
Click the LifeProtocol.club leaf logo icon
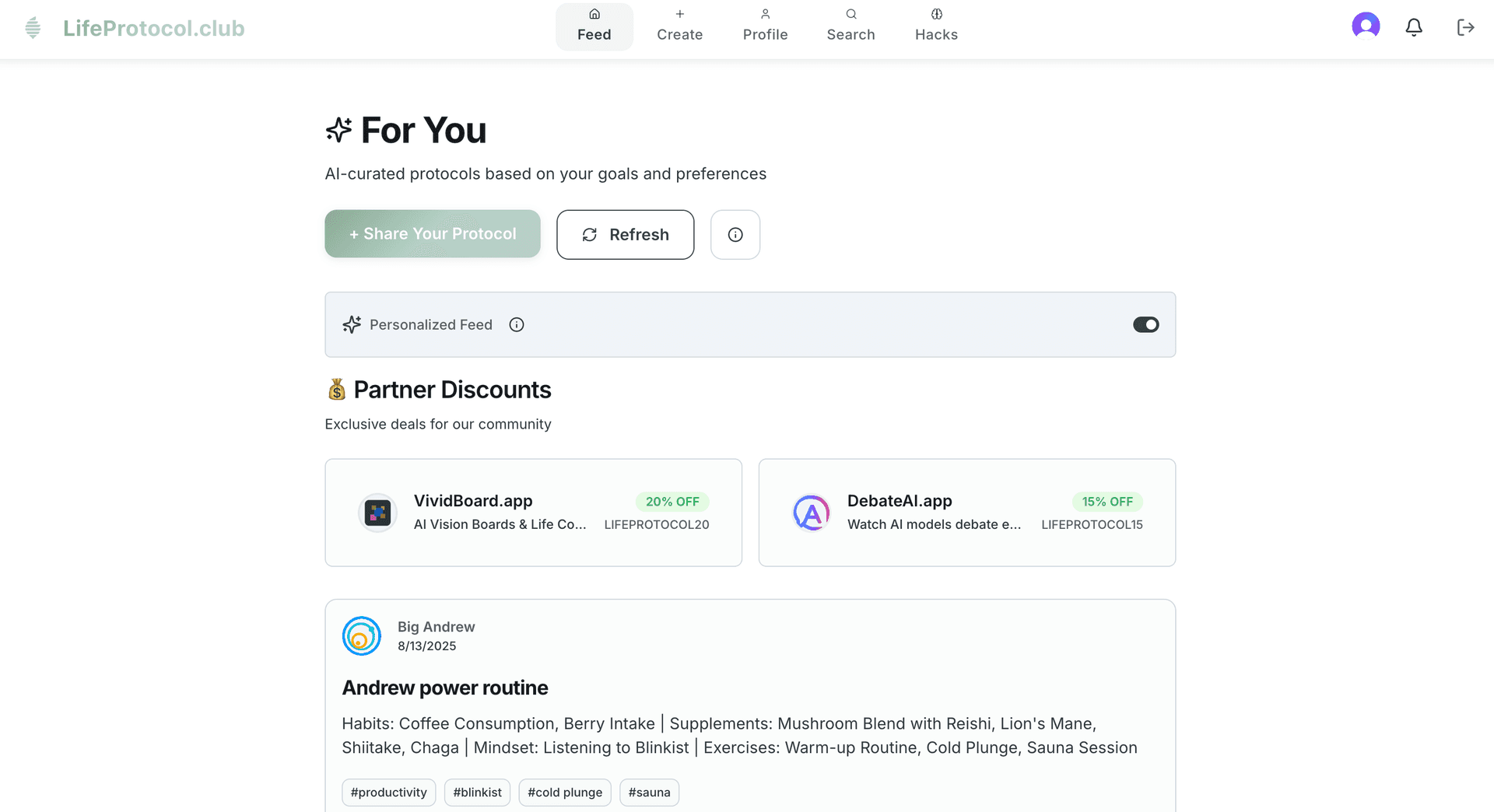click(x=33, y=28)
